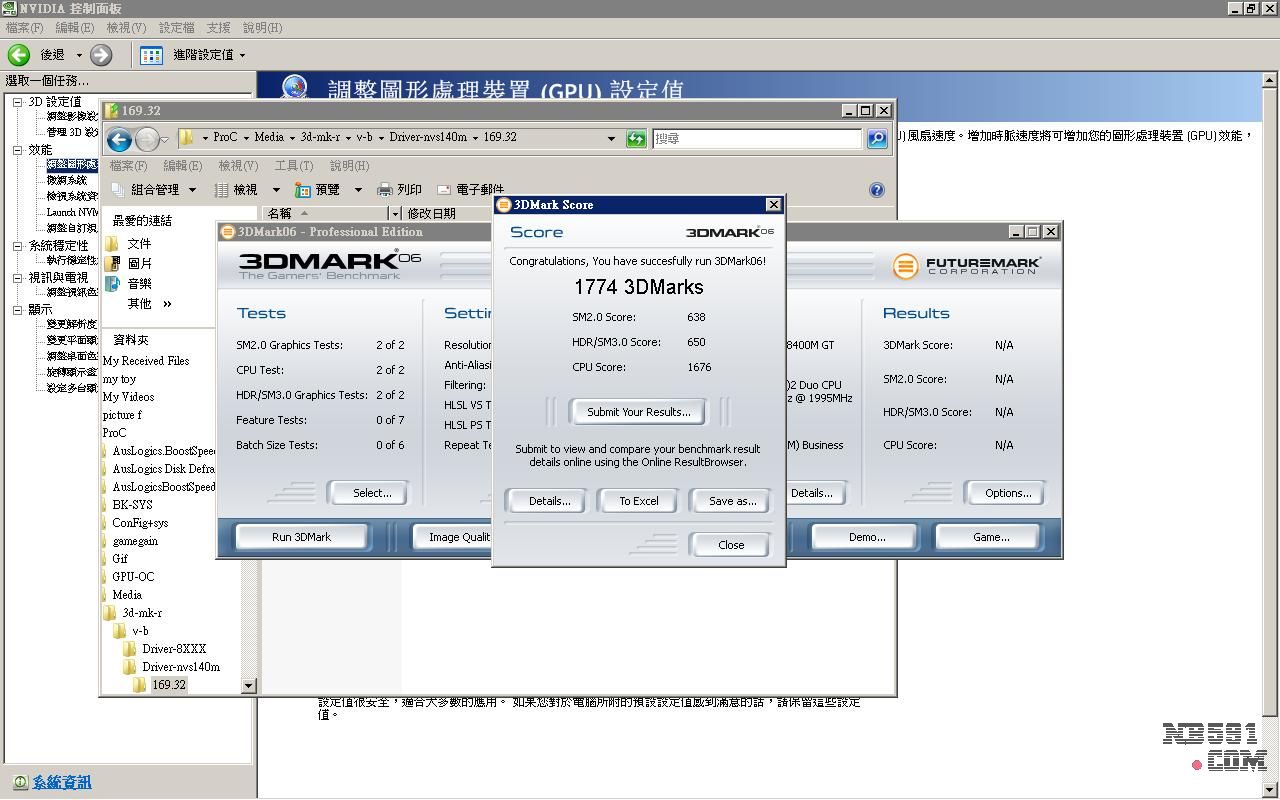1280x800 pixels.
Task: Collapse the 系統穩定性 tree node
Action: [x=17, y=246]
